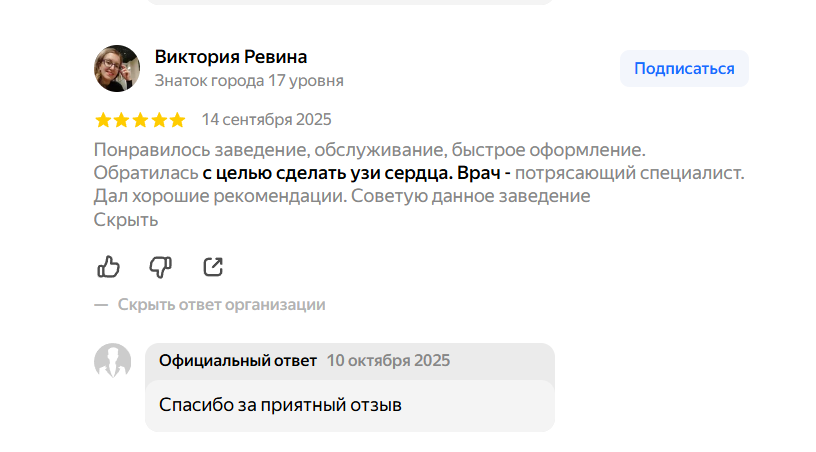Click the reply text Спасибо за приятный отзыв
Image resolution: width=816 pixels, height=452 pixels.
tap(280, 406)
